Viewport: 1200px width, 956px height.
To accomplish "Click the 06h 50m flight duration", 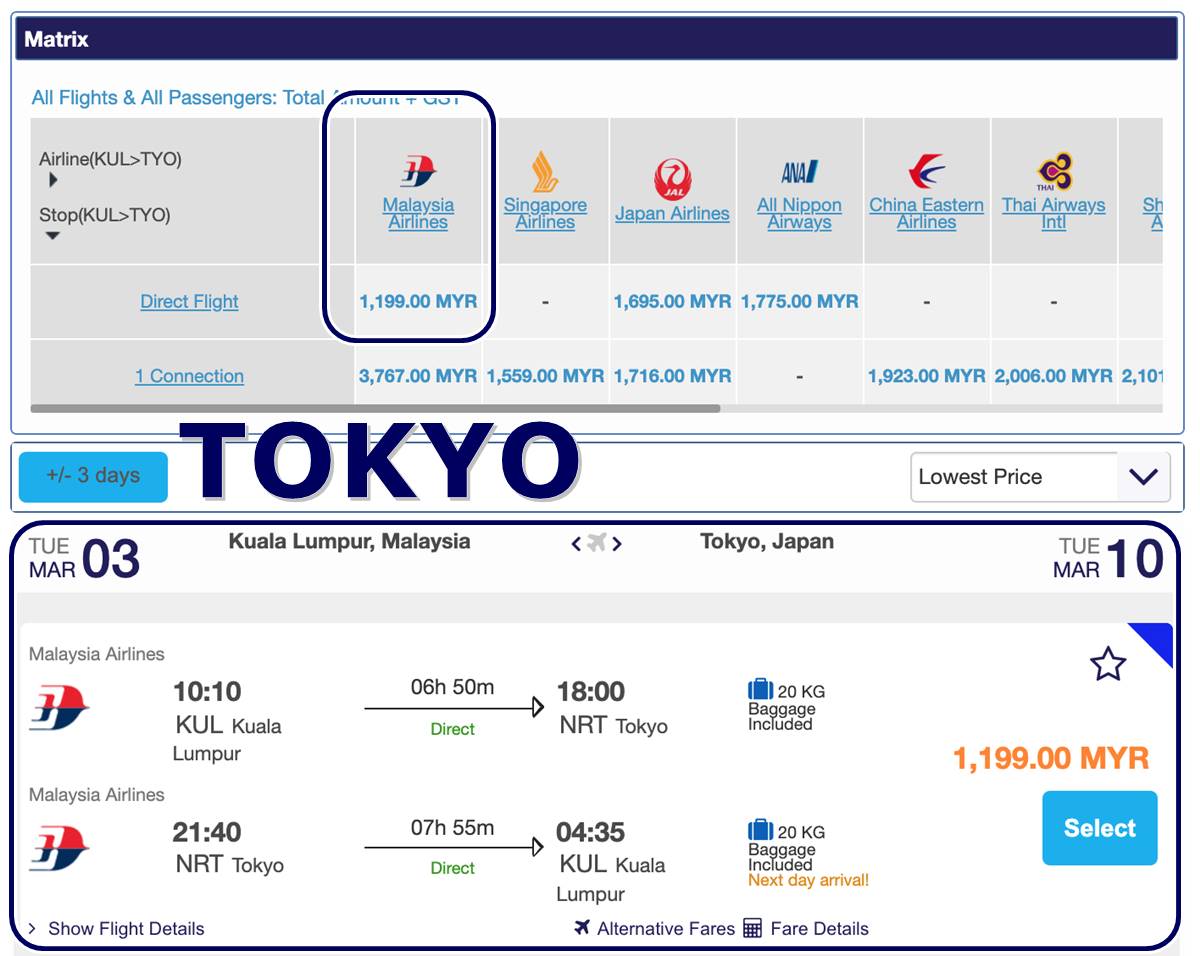I will (x=452, y=687).
